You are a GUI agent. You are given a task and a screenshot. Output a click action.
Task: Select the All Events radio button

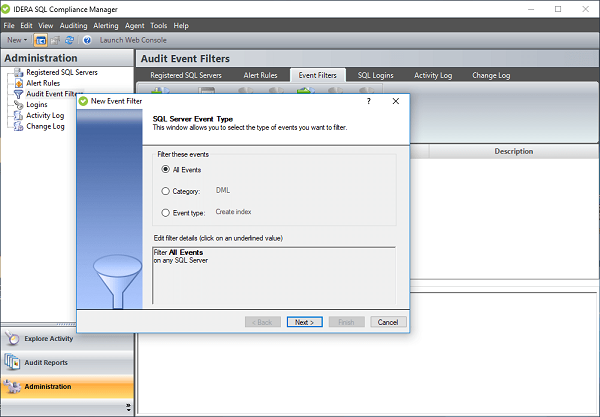click(166, 170)
